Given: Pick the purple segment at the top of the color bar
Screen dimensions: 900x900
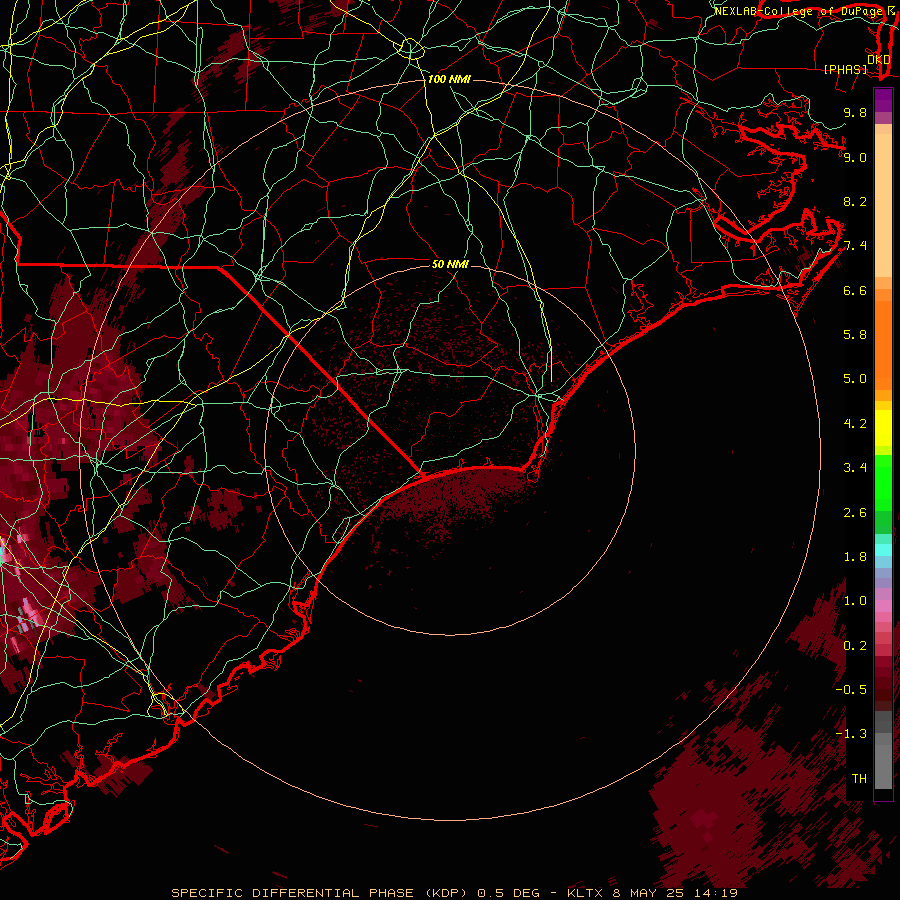Looking at the screenshot, I should pos(883,100).
